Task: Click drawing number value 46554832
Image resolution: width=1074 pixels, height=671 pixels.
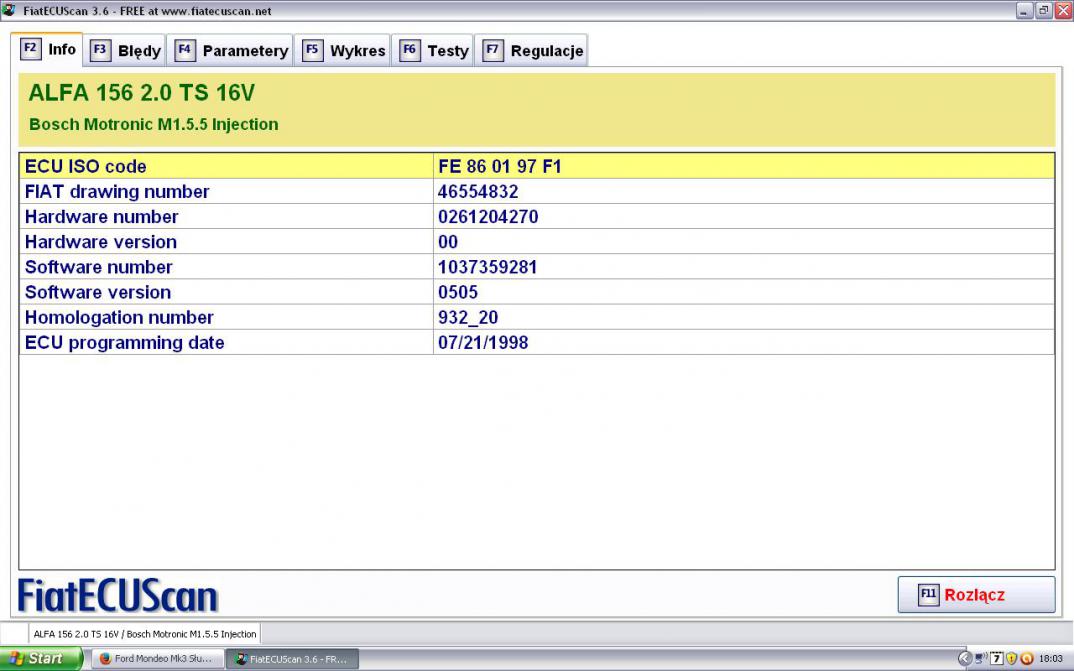Action: point(478,192)
